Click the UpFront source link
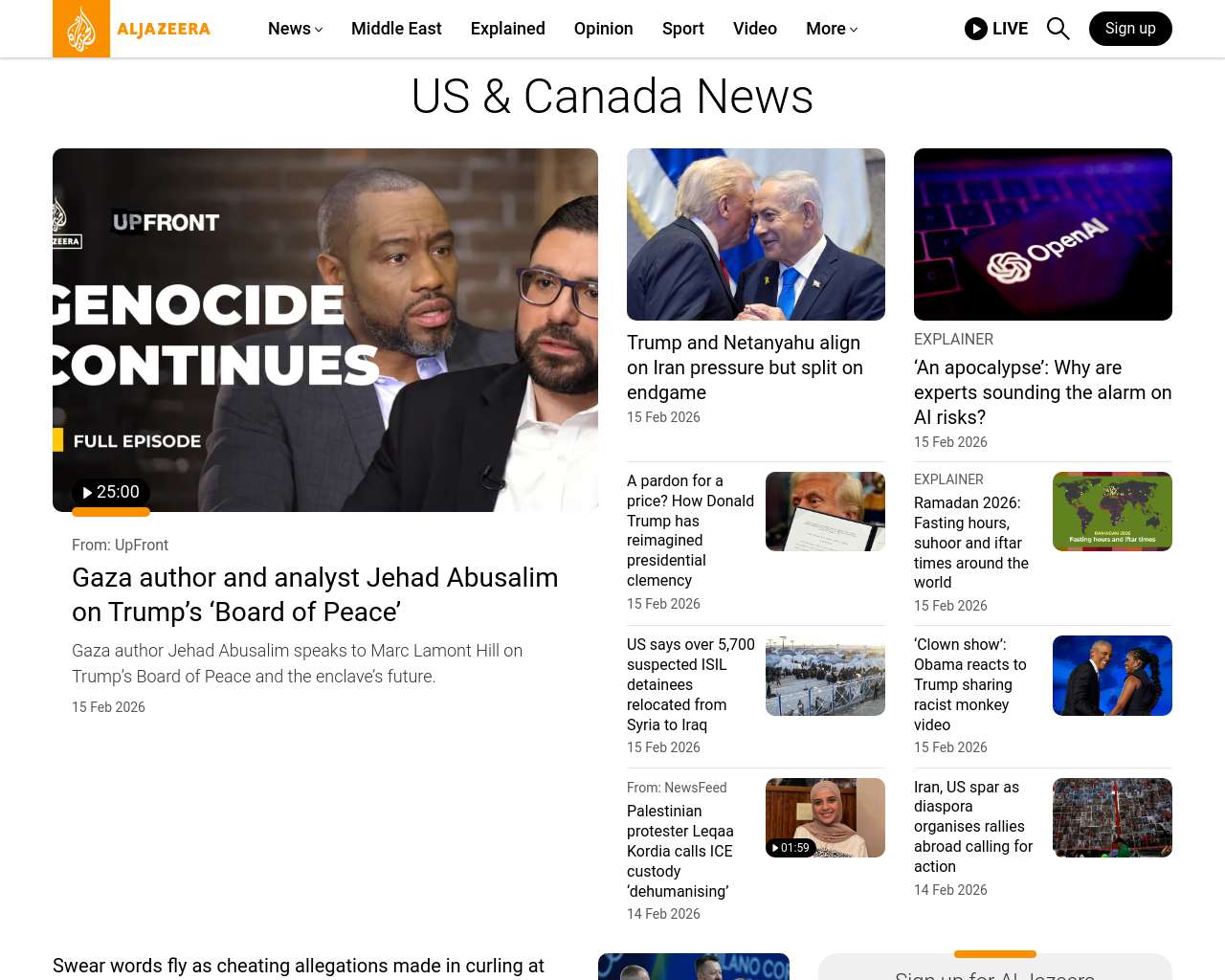The height and width of the screenshot is (980, 1225). coord(141,545)
